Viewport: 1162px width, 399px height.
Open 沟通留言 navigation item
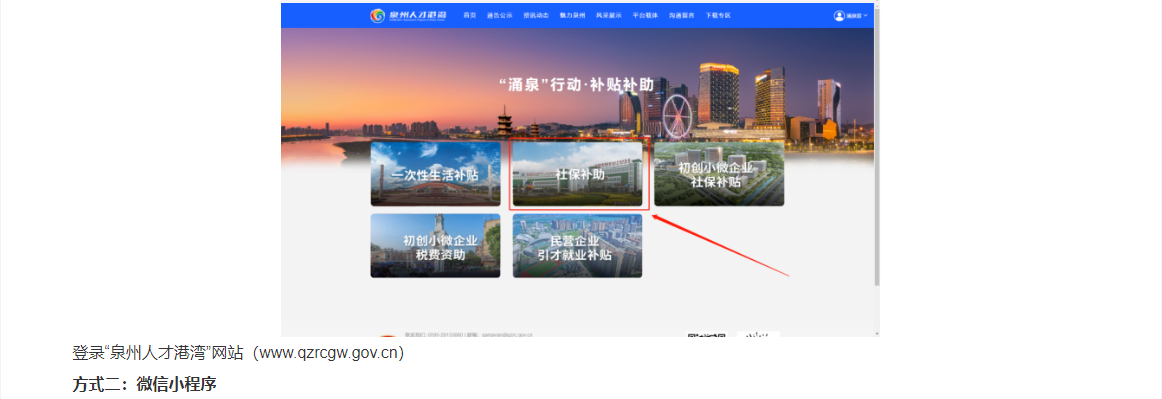tap(682, 16)
